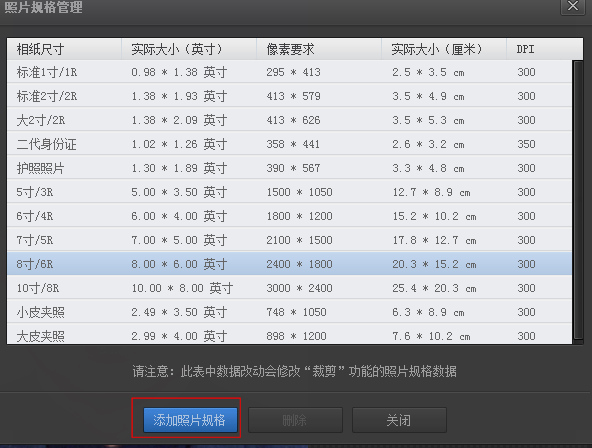The image size is (592, 448).
Task: Select the 二代身份证 row
Action: click(x=289, y=144)
